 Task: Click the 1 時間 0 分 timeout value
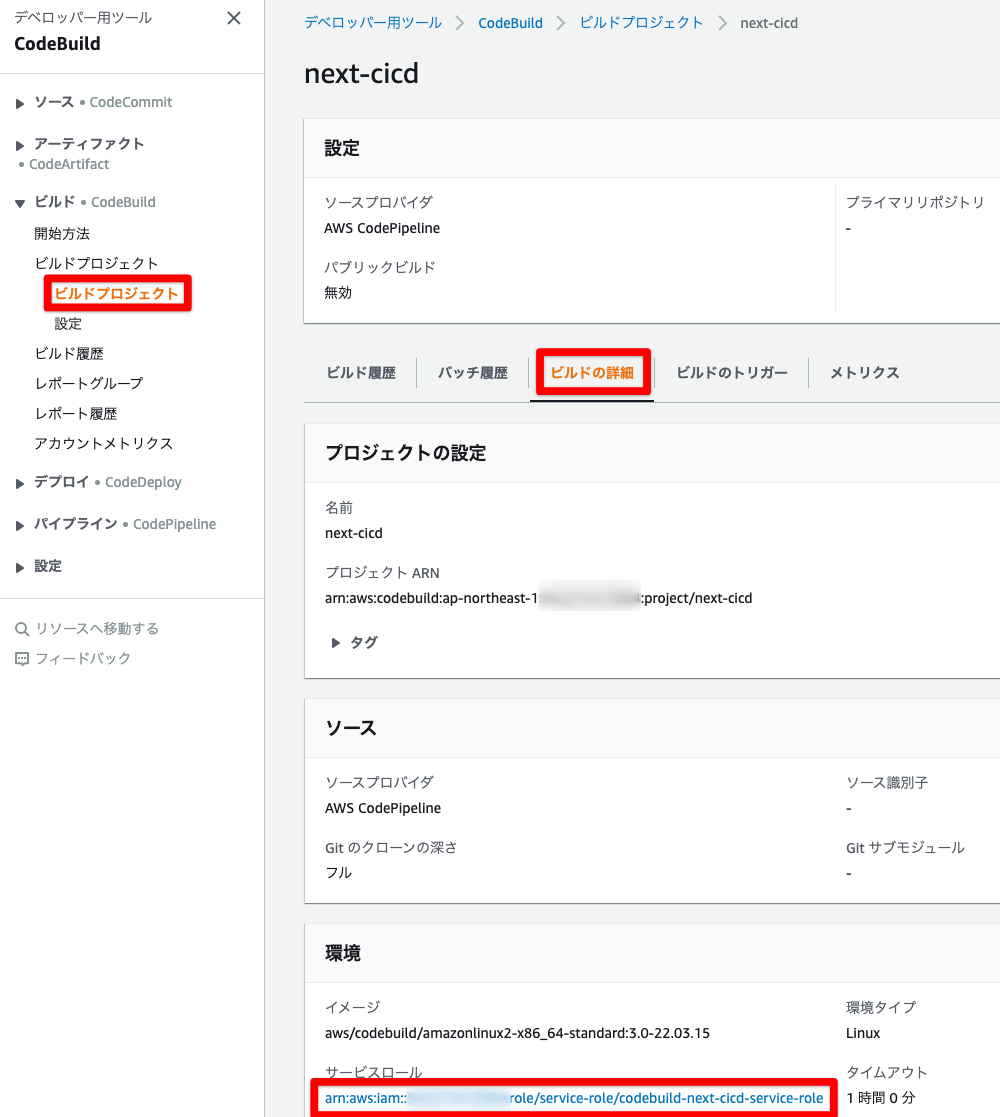(880, 1098)
